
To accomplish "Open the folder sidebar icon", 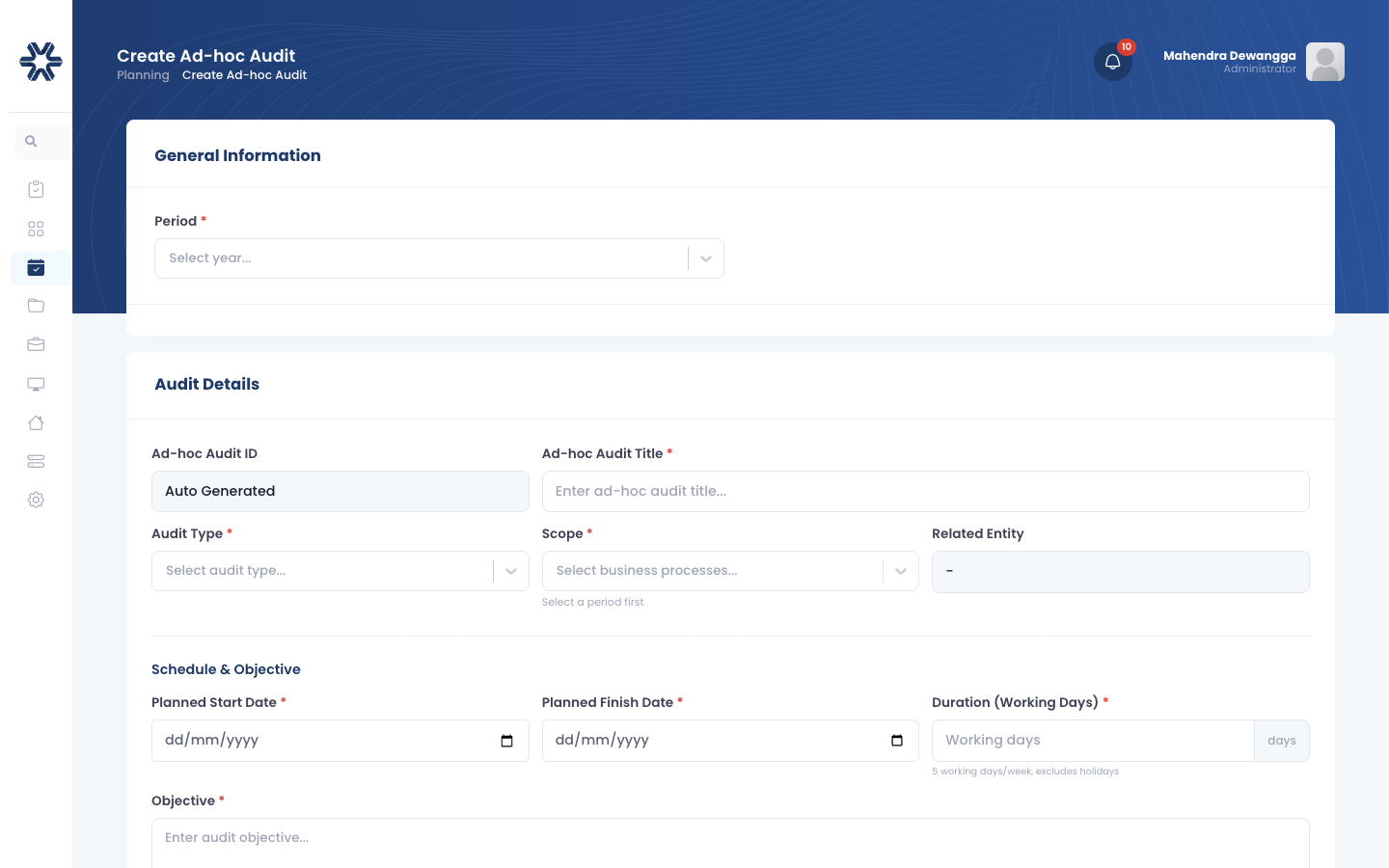I will pyautogui.click(x=36, y=306).
